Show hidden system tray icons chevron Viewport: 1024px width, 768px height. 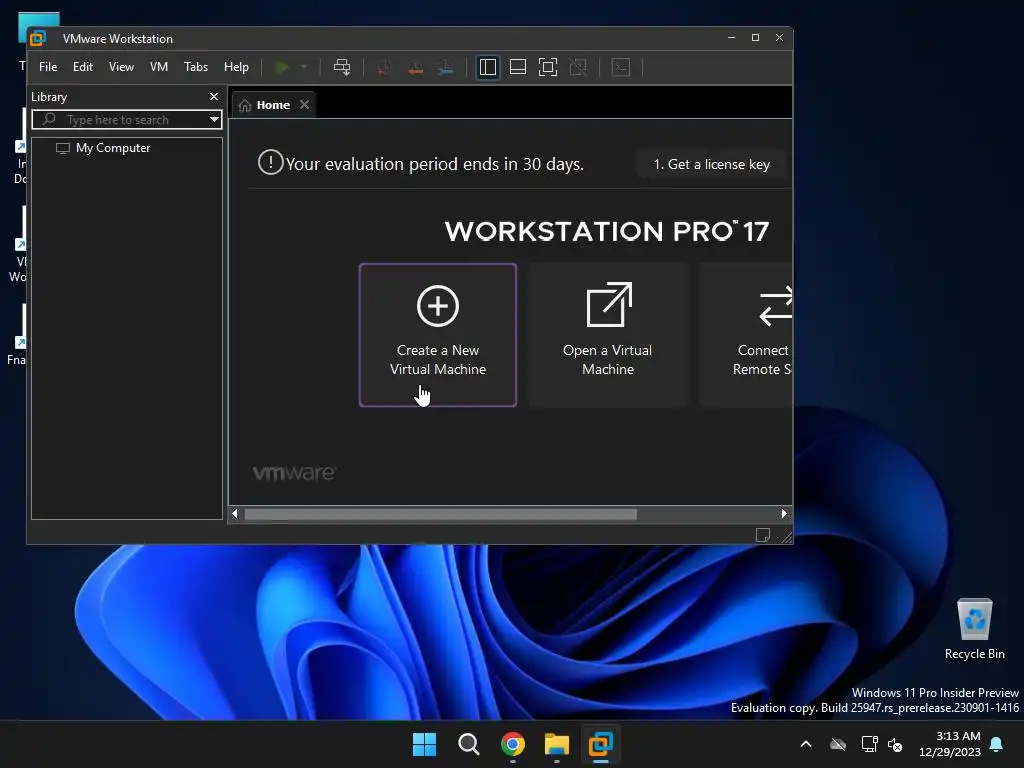pyautogui.click(x=806, y=744)
